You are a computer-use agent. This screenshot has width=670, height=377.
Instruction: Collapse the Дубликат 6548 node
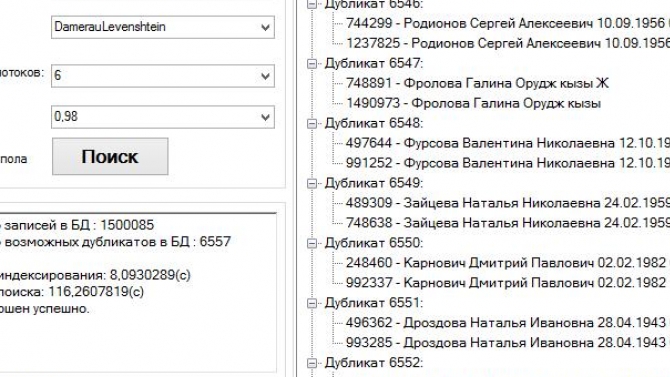pos(312,124)
